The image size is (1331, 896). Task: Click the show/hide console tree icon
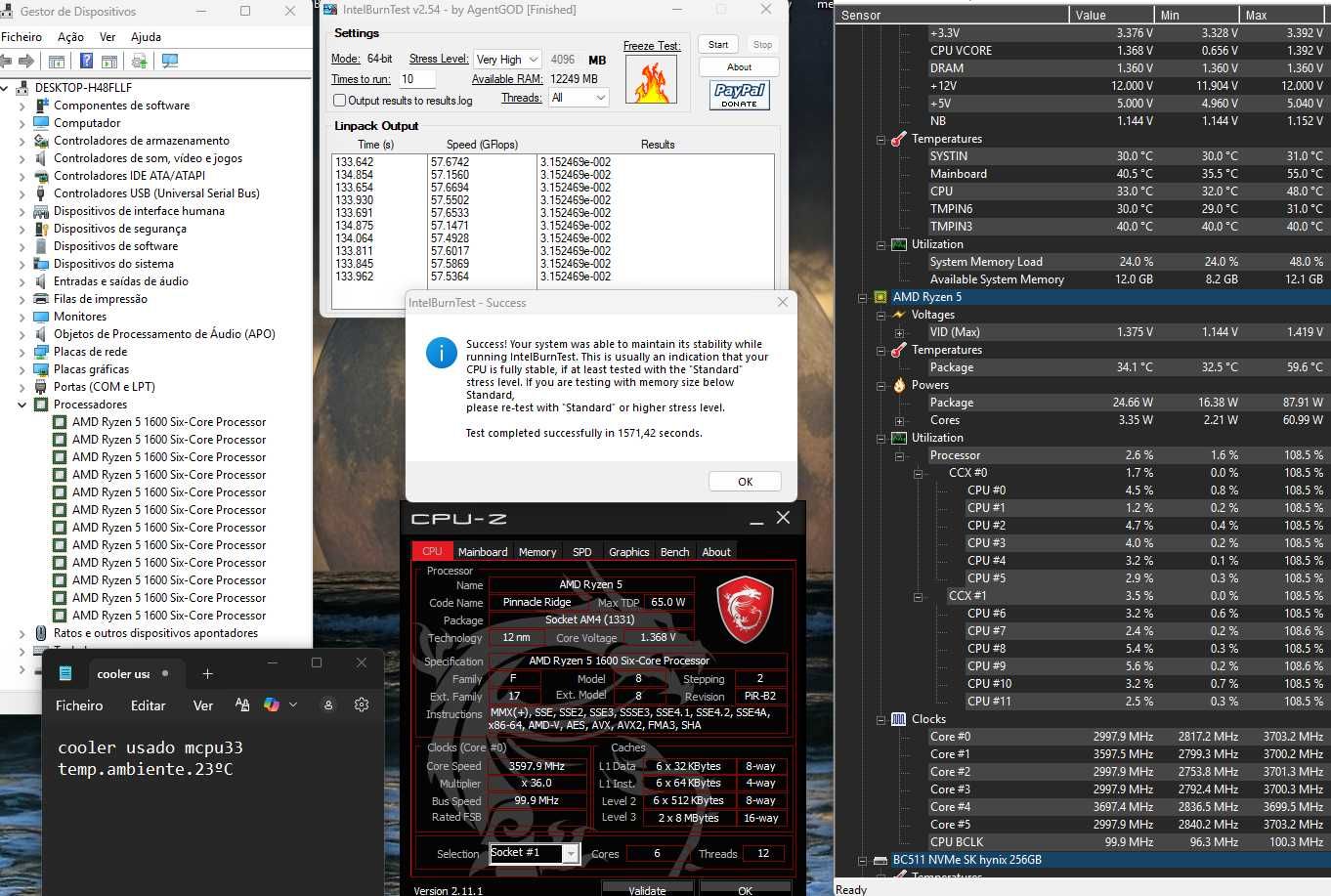[x=57, y=61]
